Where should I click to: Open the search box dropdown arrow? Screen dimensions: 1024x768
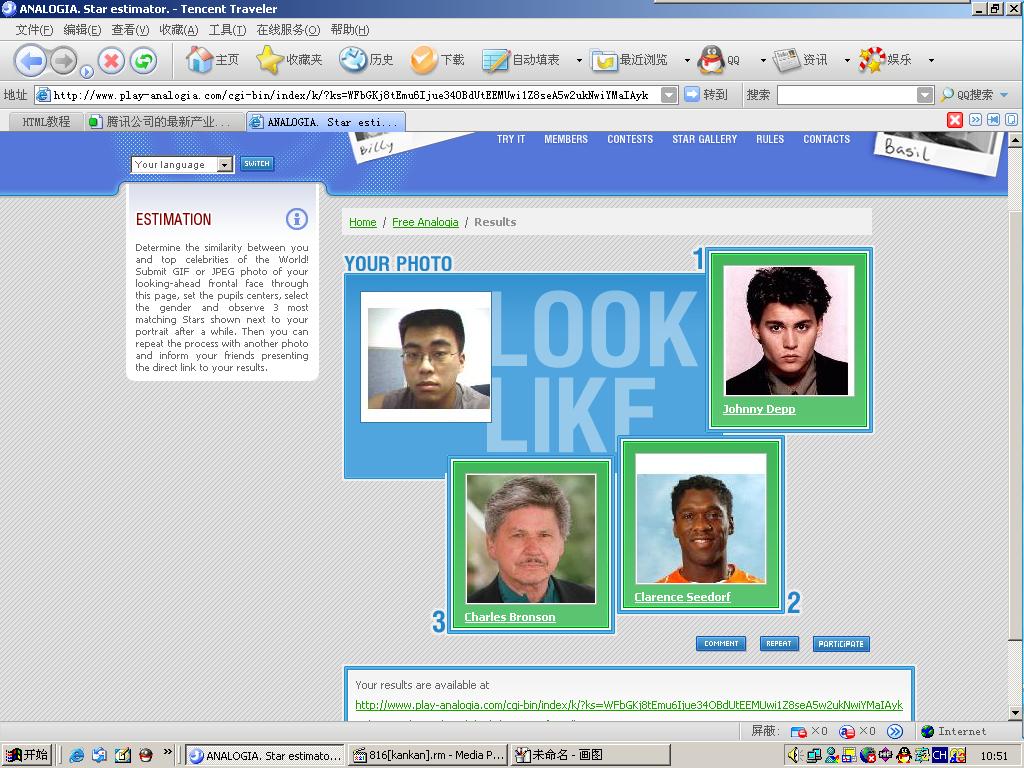pos(925,95)
